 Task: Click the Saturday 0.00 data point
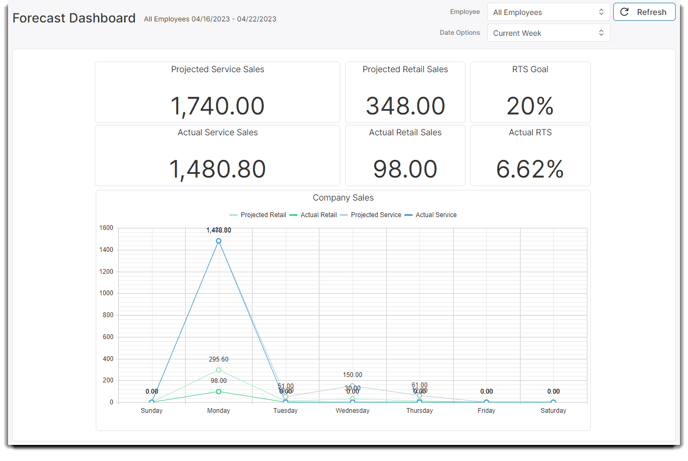point(553,401)
